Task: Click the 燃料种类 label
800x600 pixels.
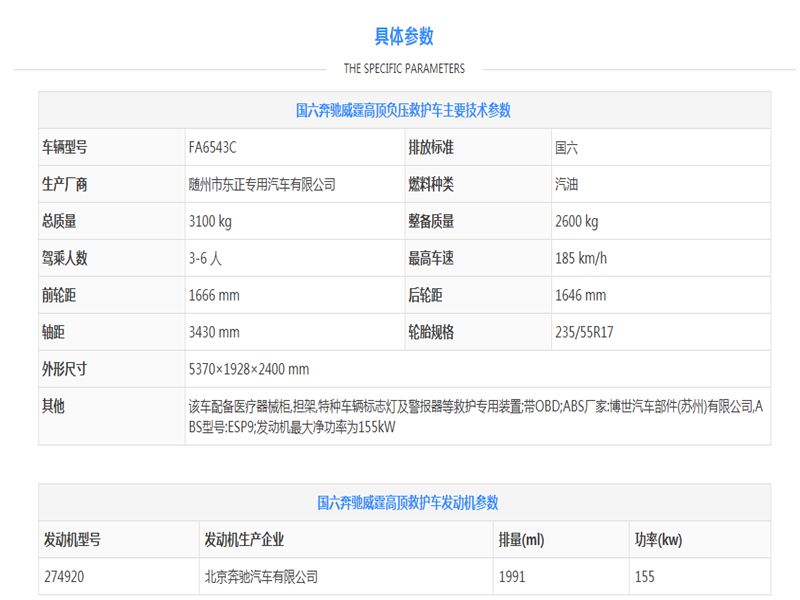Action: 431,184
